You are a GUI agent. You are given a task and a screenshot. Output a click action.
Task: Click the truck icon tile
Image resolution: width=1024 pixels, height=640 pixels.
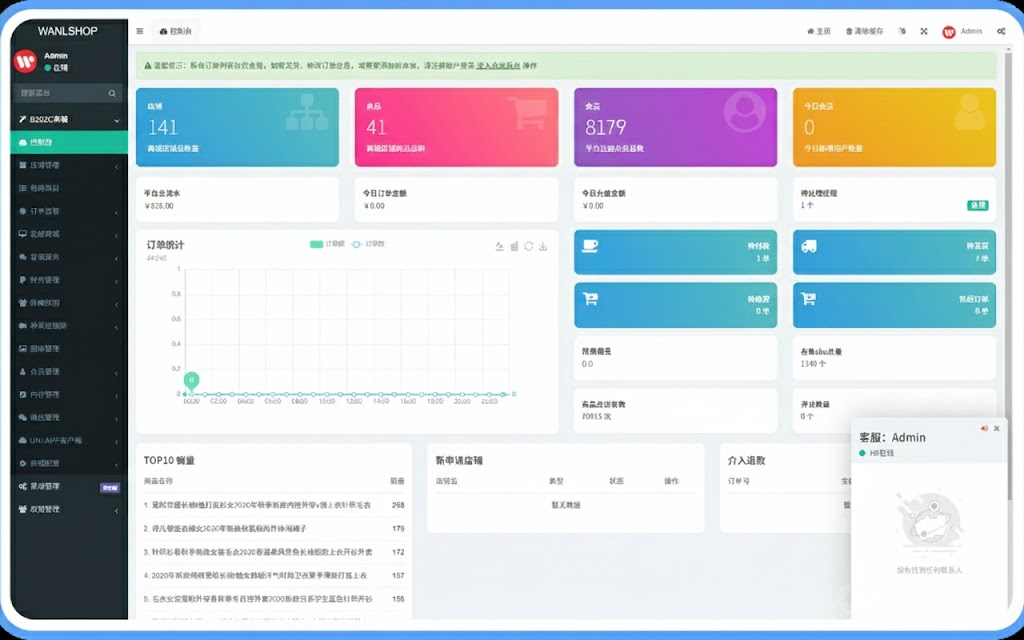(x=810, y=245)
